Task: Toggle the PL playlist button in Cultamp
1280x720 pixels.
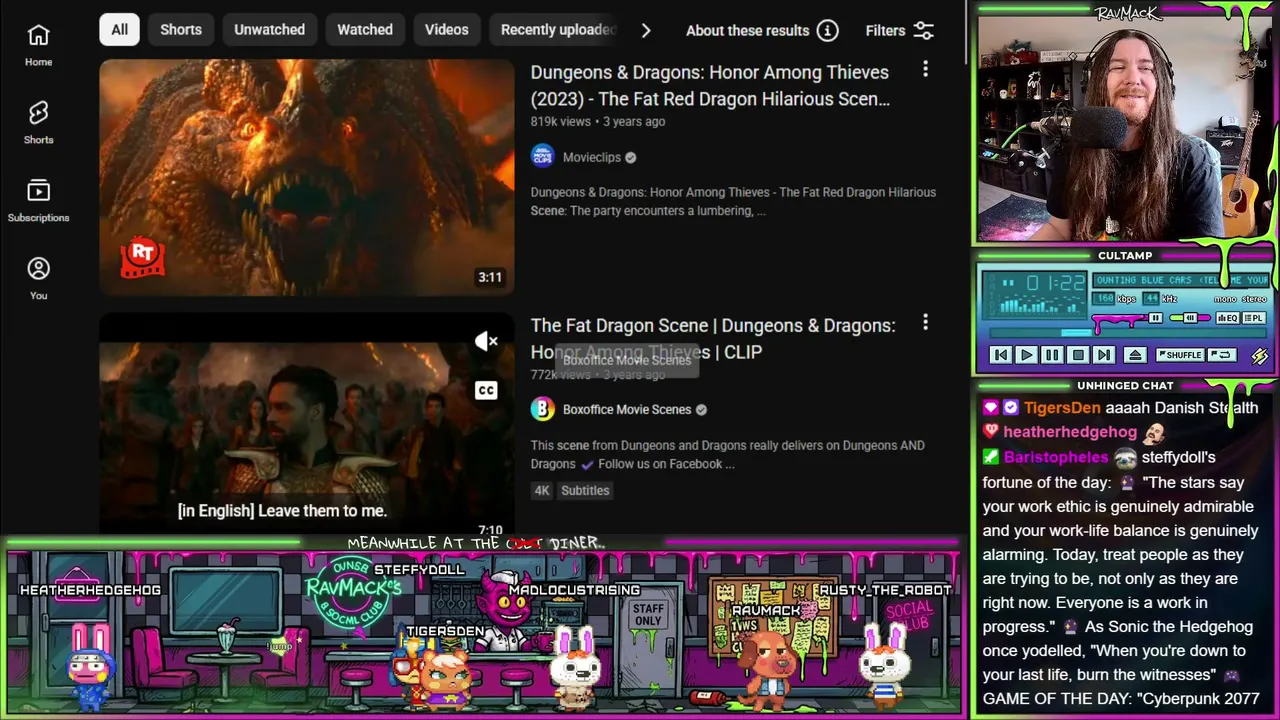Action: coord(1253,318)
